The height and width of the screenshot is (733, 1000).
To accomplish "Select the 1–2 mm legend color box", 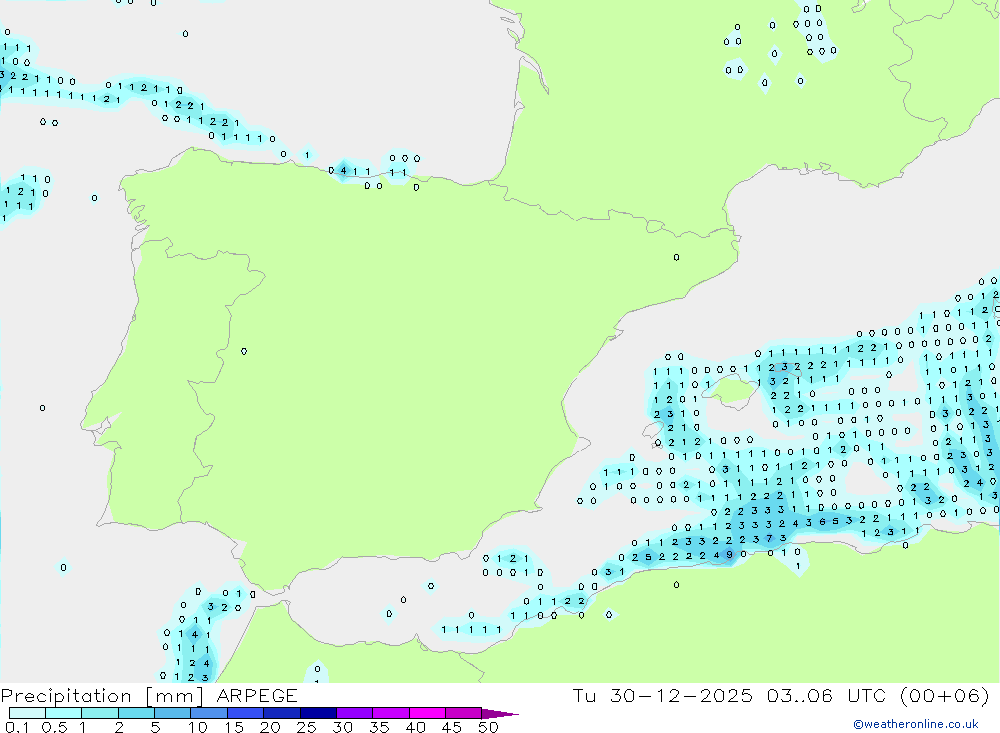I will pos(100,713).
